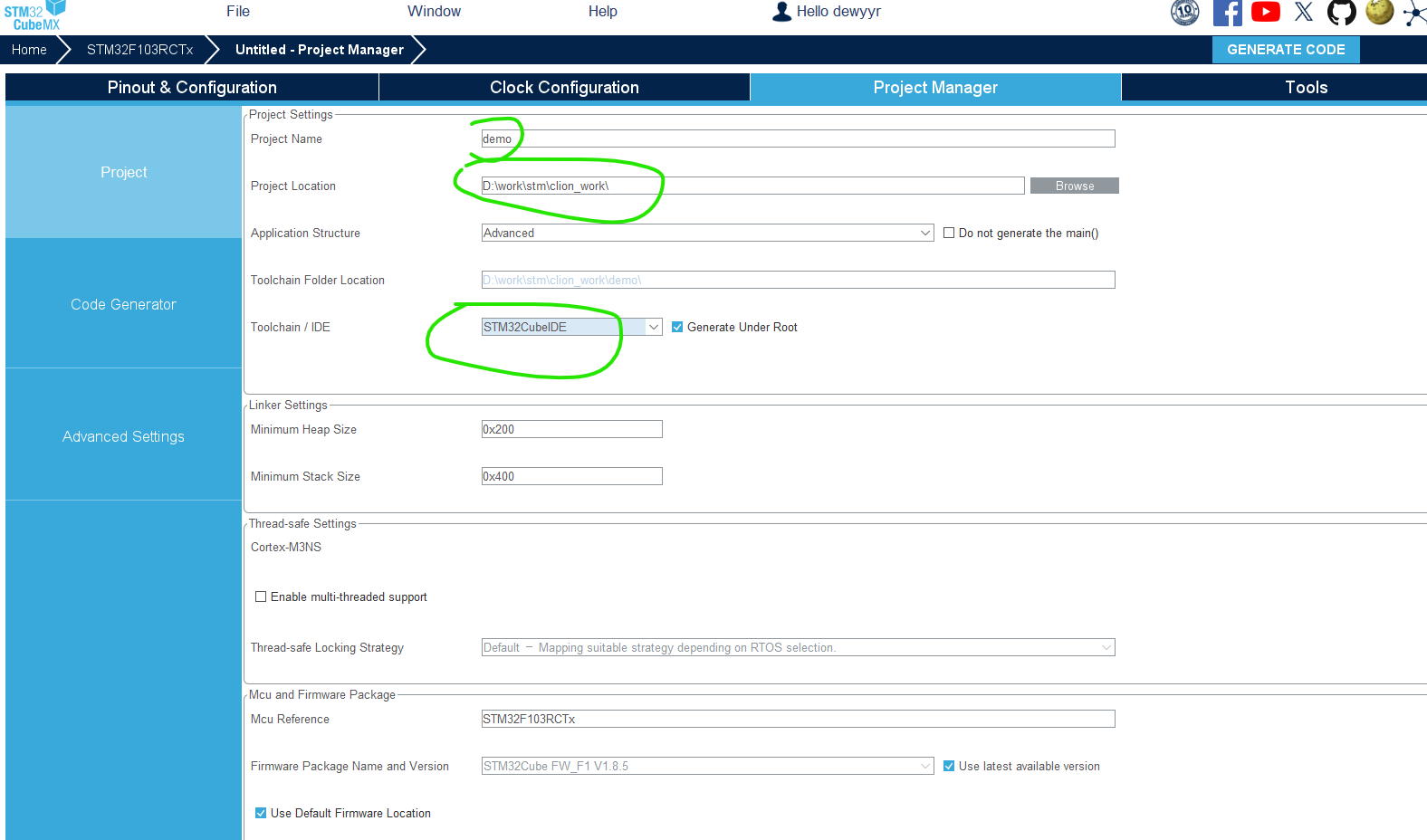Click STM32F103RCTx breadcrumb
1427x840 pixels.
pos(139,50)
